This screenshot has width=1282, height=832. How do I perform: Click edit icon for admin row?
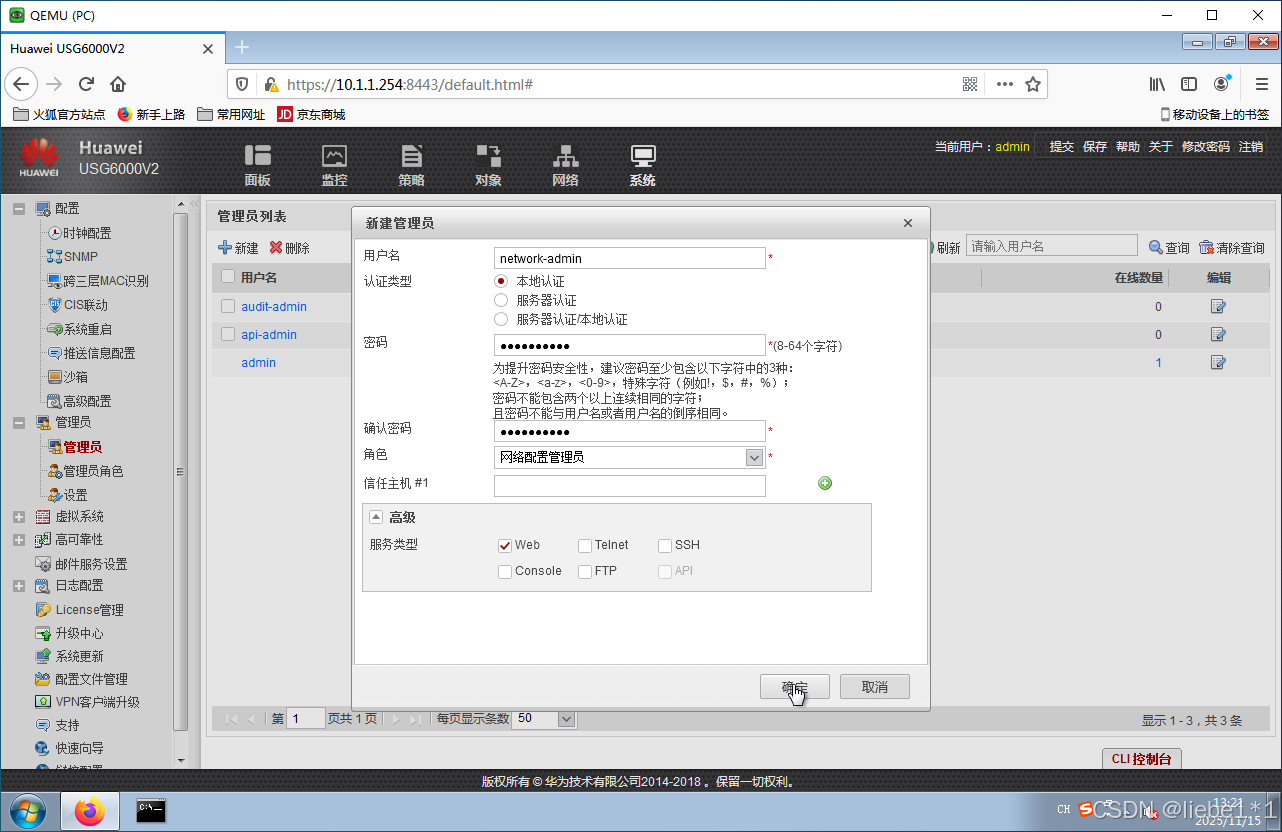[1218, 363]
